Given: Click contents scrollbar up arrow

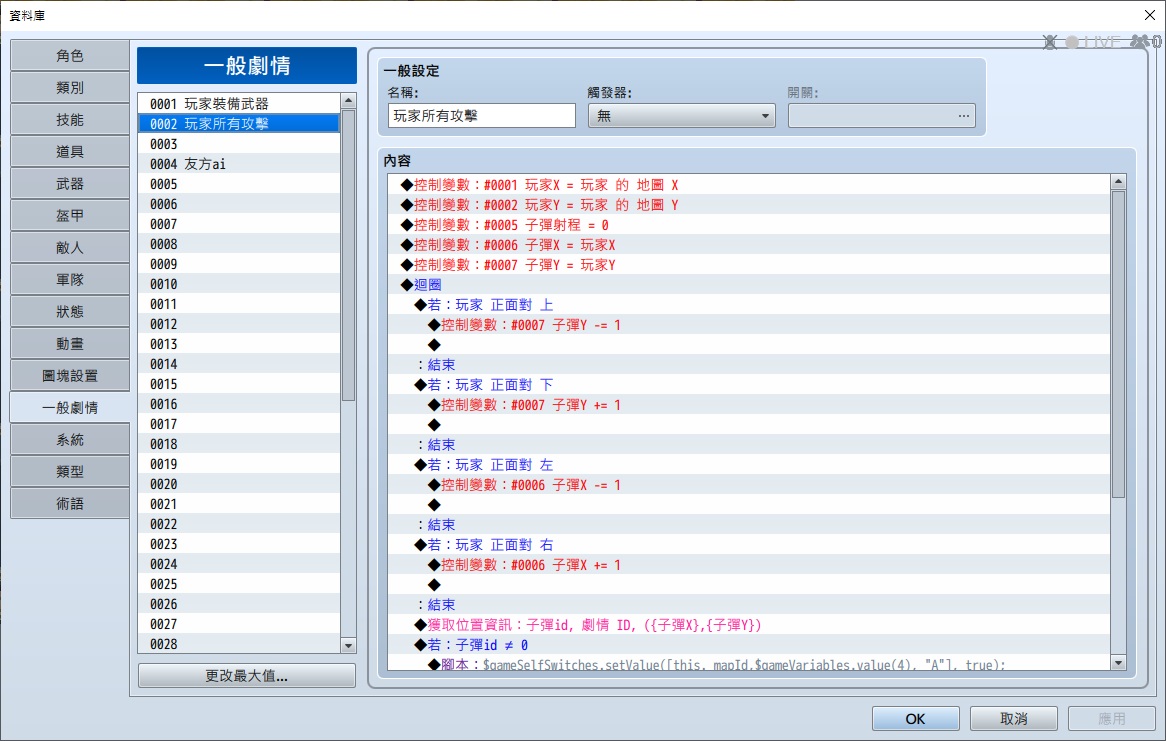Looking at the screenshot, I should [1118, 182].
